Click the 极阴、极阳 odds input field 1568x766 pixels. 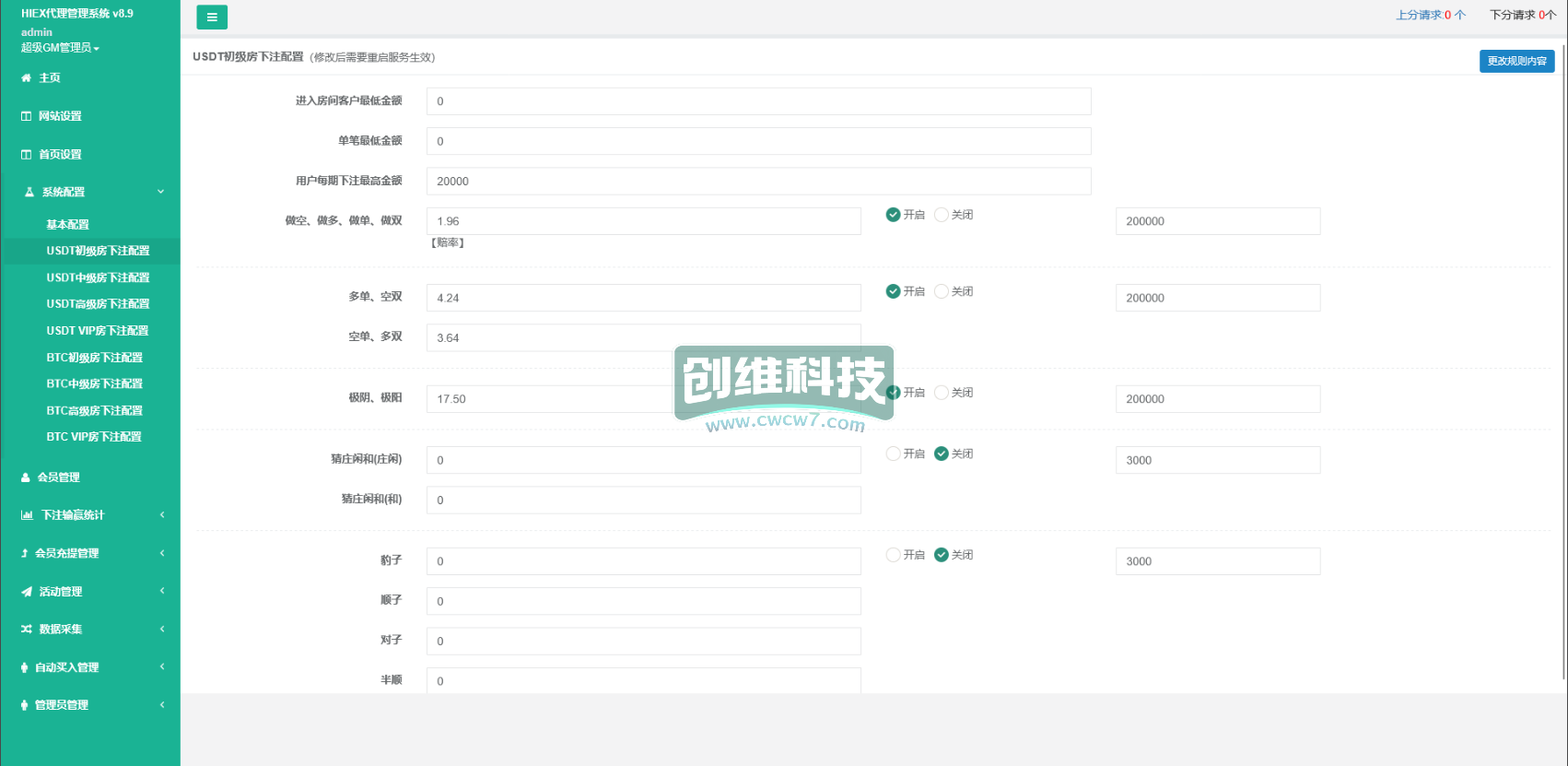tap(553, 399)
